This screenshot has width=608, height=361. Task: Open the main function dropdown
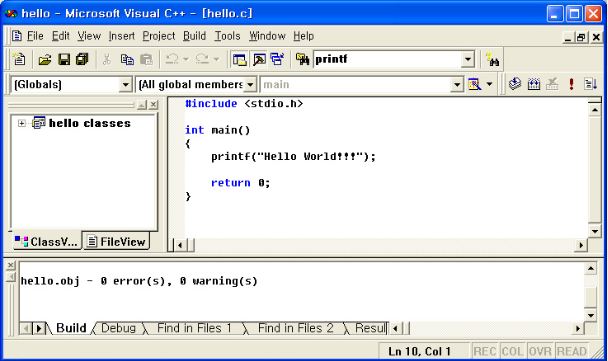[x=457, y=85]
